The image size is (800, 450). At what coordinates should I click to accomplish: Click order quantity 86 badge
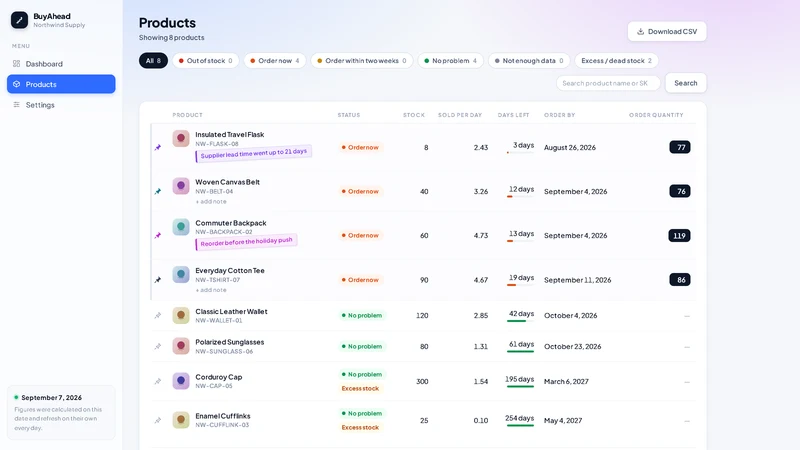[x=680, y=280]
